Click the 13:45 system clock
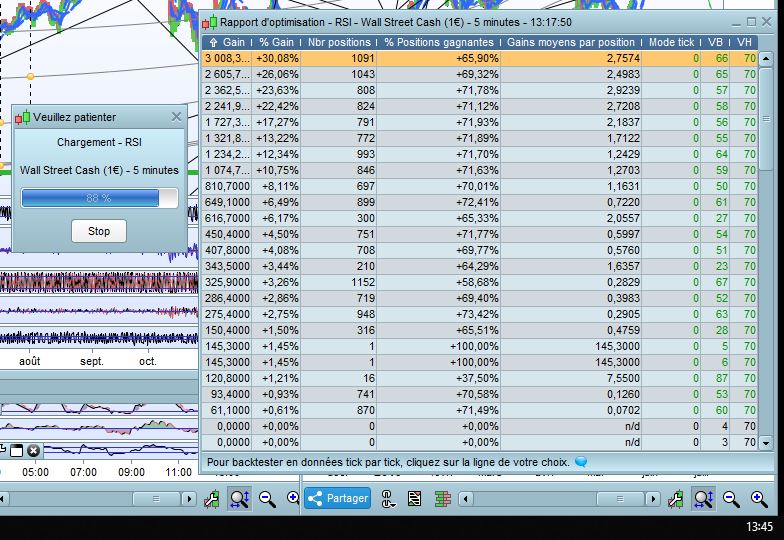 click(x=759, y=526)
